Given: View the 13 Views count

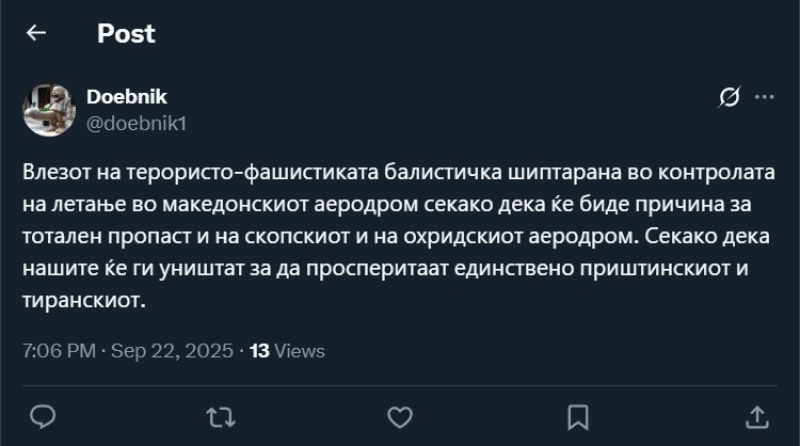Looking at the screenshot, I should tap(287, 351).
